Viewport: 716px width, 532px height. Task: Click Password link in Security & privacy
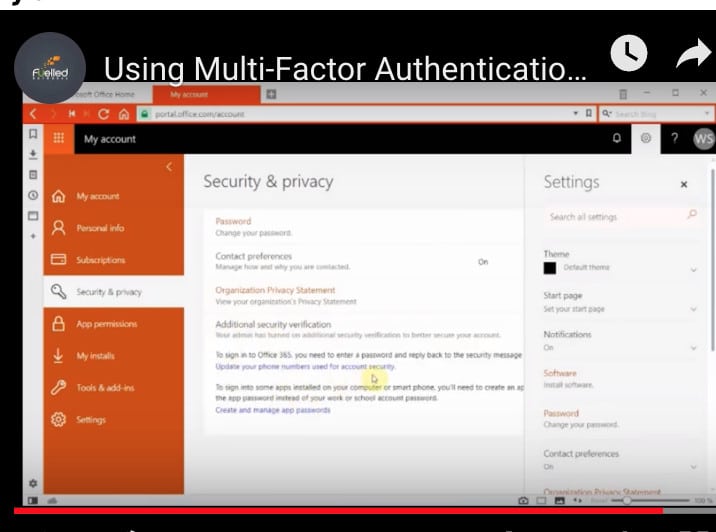[233, 221]
